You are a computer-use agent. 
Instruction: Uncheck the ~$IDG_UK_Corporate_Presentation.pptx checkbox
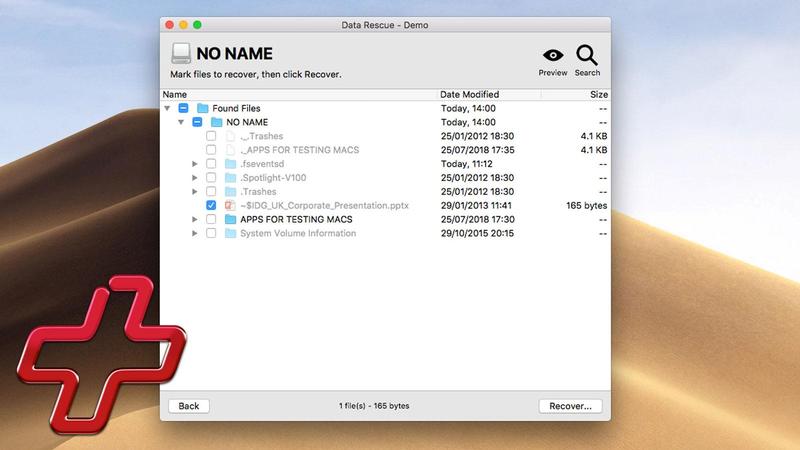click(211, 205)
